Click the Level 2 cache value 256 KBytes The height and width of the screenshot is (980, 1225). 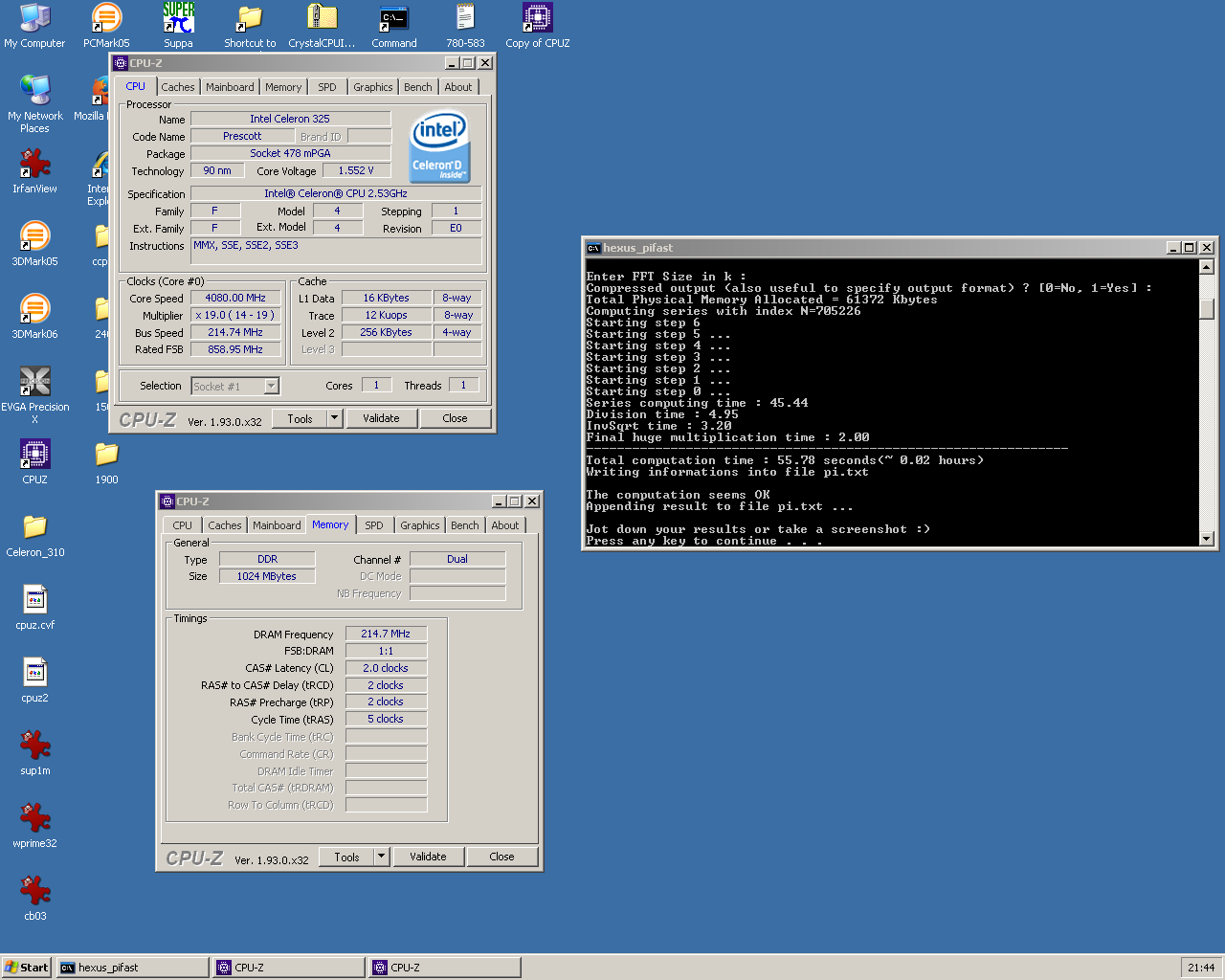[x=387, y=332]
